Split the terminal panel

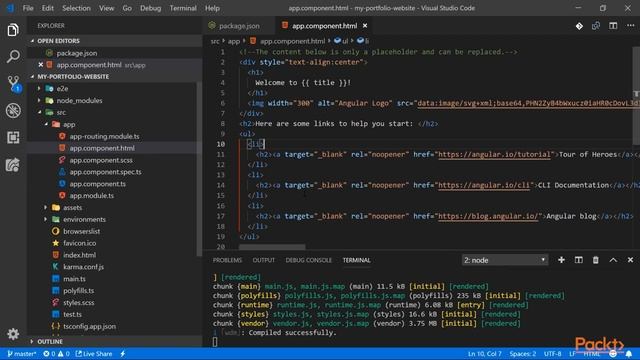[x=579, y=260]
